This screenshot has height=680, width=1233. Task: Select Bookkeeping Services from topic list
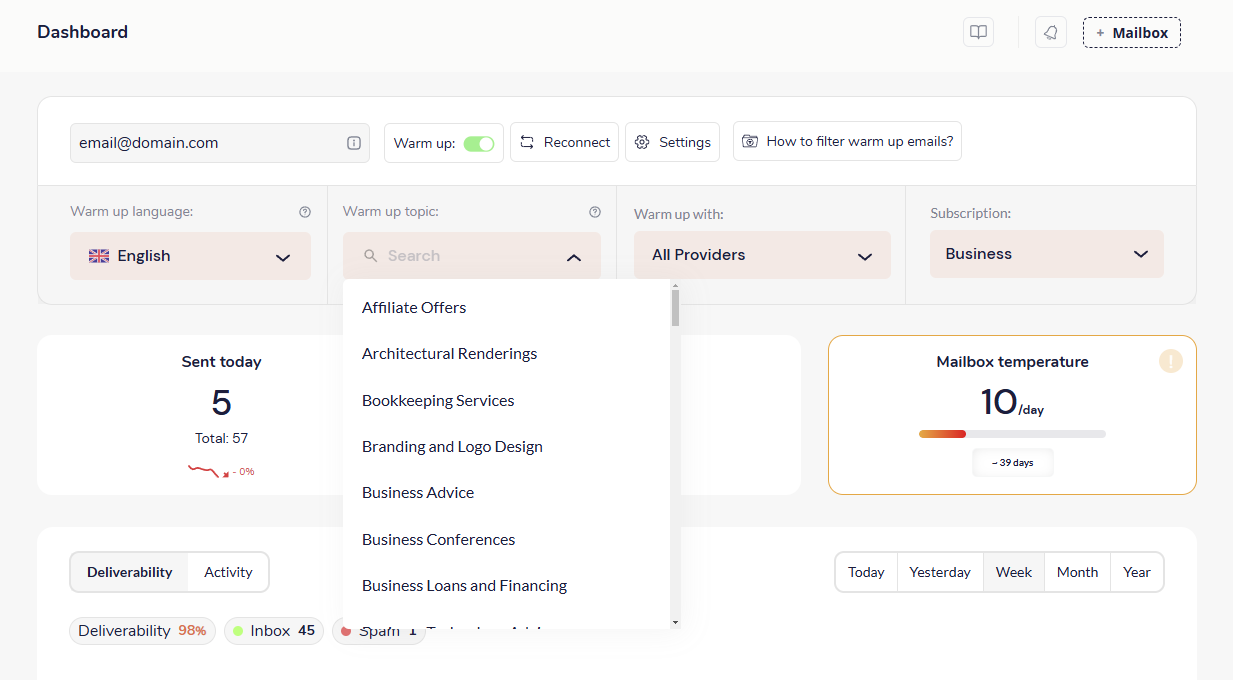438,400
